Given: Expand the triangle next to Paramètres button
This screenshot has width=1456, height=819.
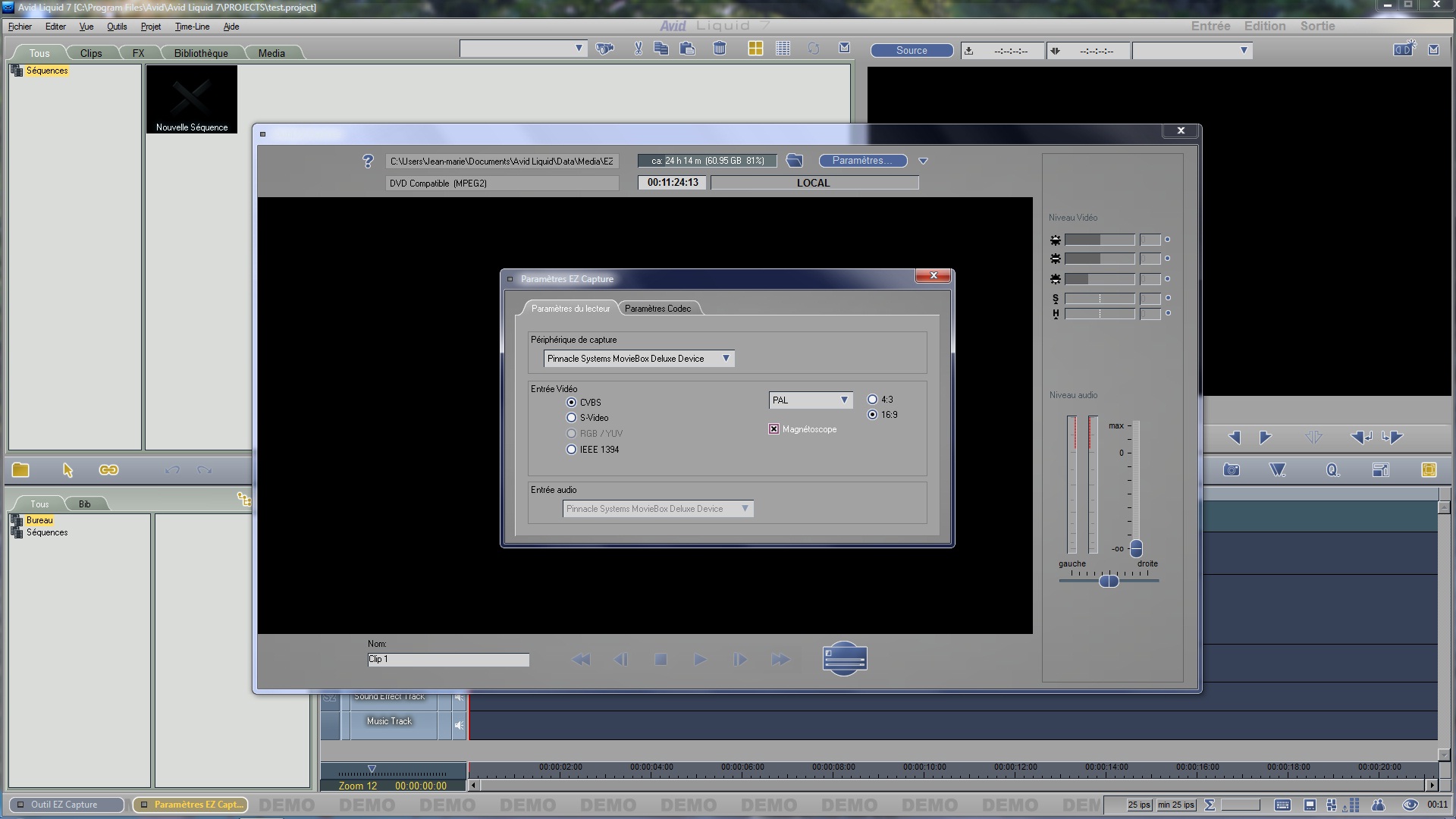Looking at the screenshot, I should click(923, 161).
